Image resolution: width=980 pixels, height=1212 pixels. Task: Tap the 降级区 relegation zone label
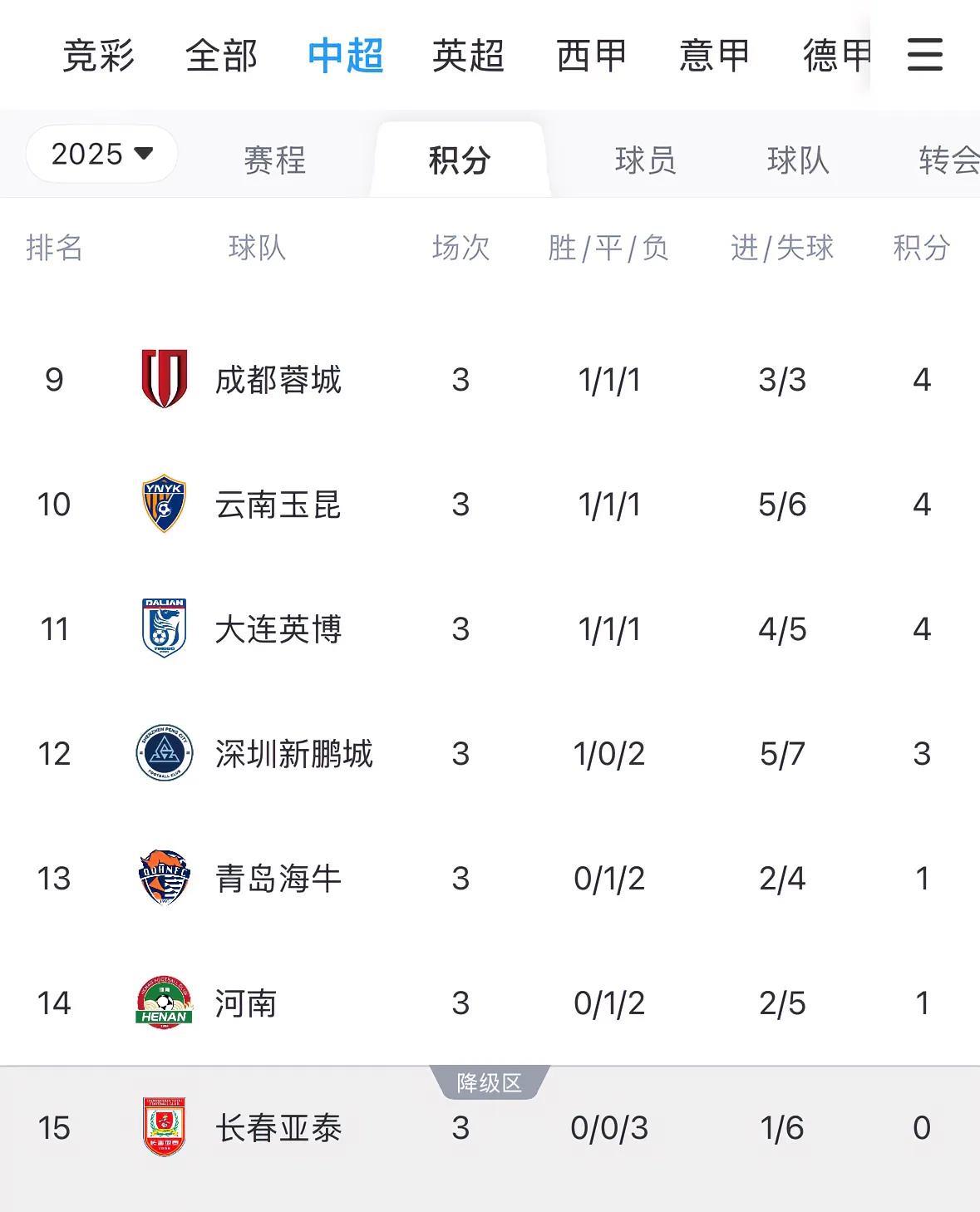[x=490, y=1082]
